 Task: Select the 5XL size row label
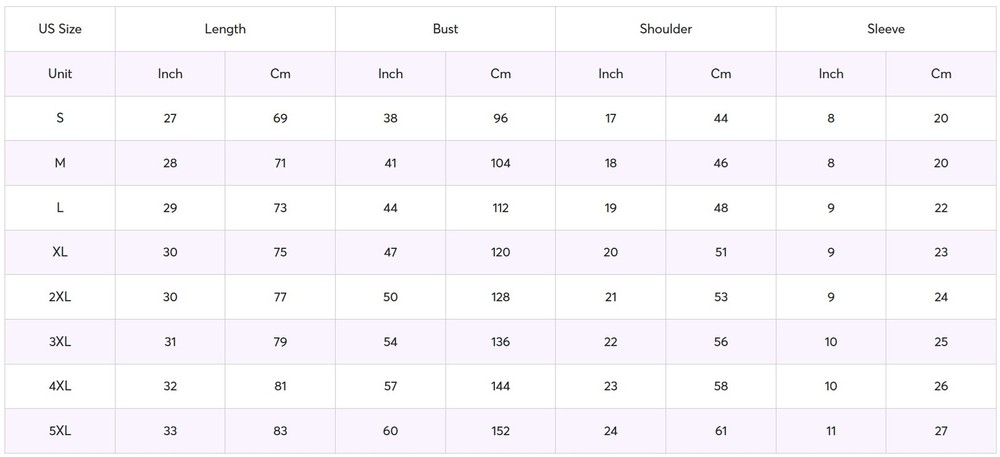[x=60, y=431]
